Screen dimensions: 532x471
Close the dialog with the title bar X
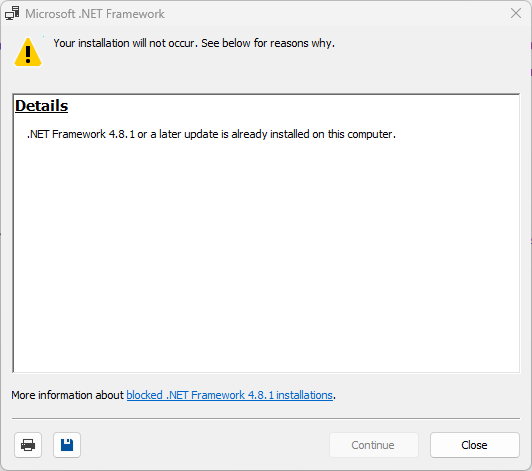516,13
